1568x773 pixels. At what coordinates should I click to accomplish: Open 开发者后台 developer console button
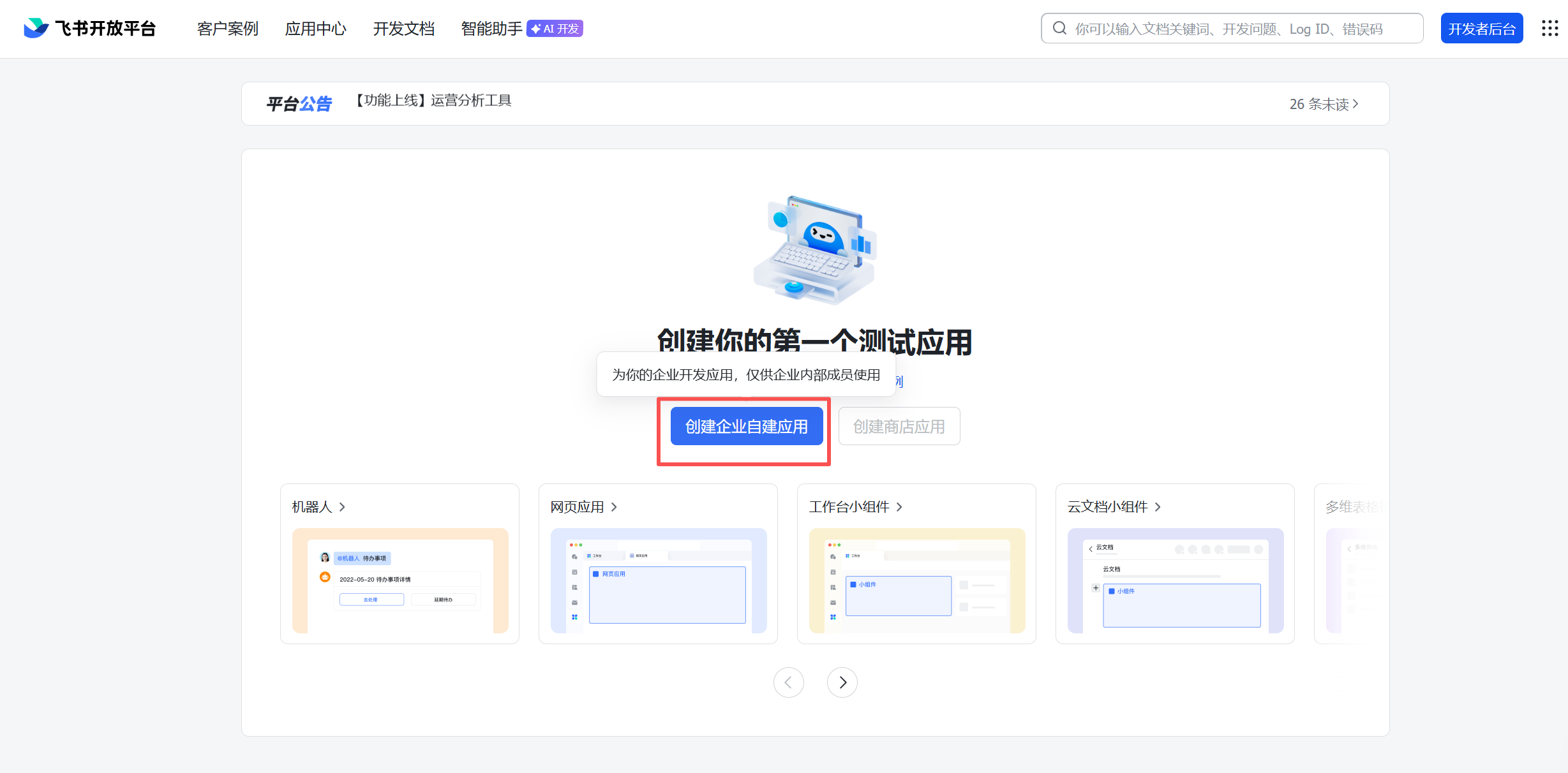1481,29
